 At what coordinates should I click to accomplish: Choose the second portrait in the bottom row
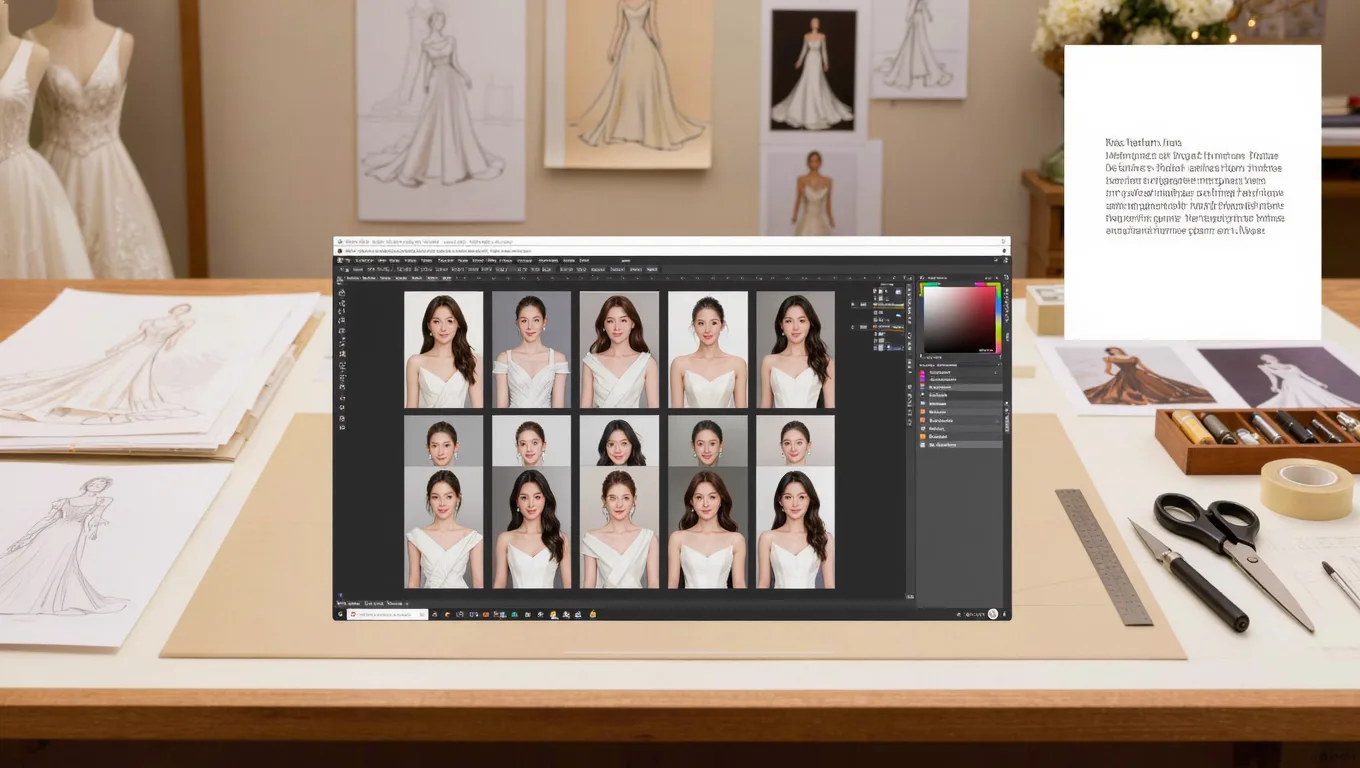tap(531, 528)
